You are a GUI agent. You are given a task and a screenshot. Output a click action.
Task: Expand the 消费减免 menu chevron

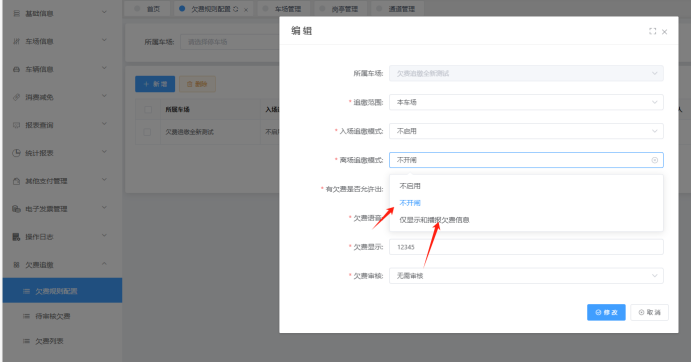104,96
